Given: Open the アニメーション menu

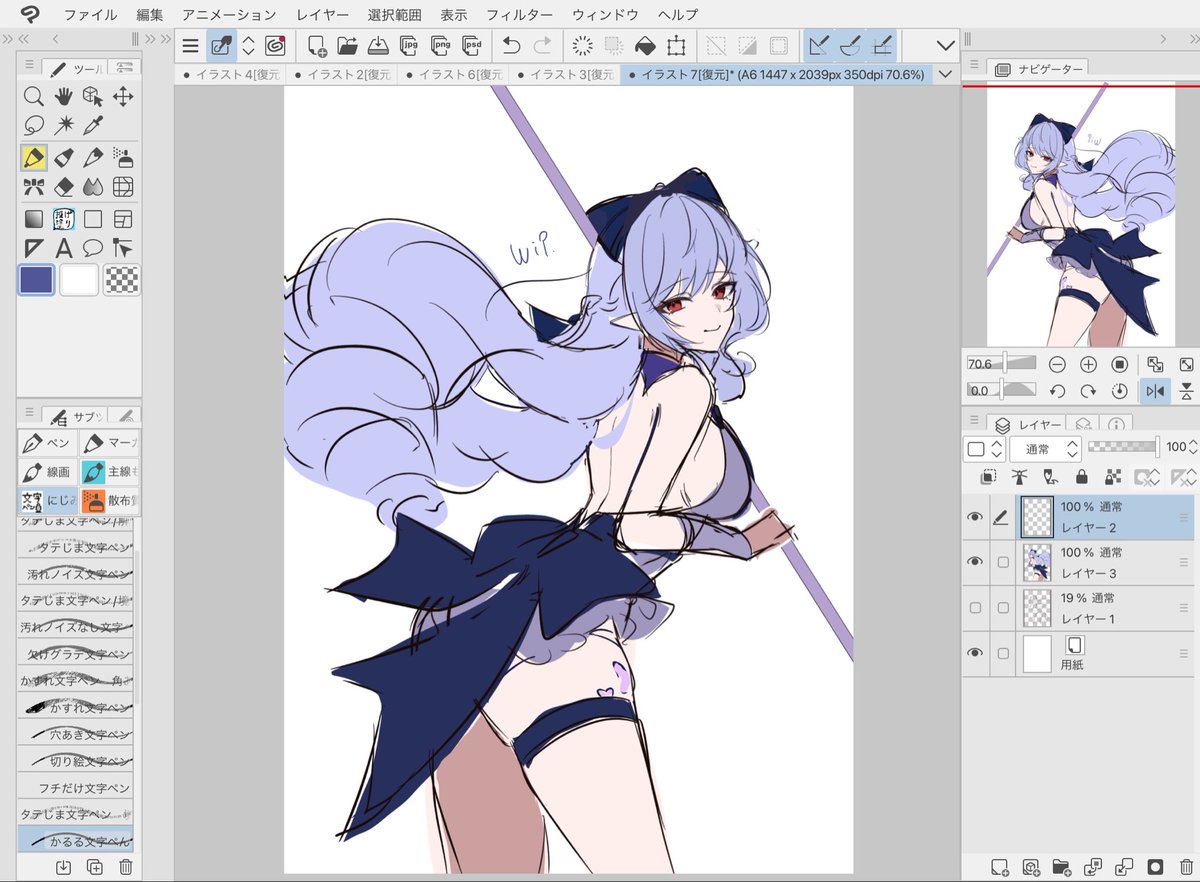Looking at the screenshot, I should click(229, 15).
